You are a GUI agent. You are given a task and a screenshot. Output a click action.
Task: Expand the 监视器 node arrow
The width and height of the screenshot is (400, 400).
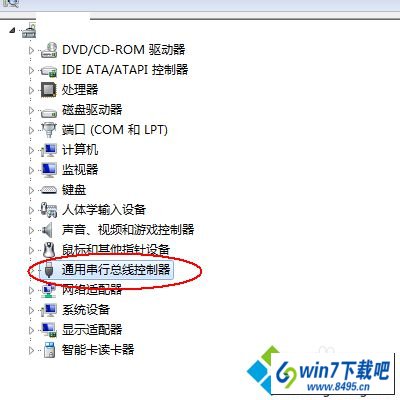[x=31, y=170]
